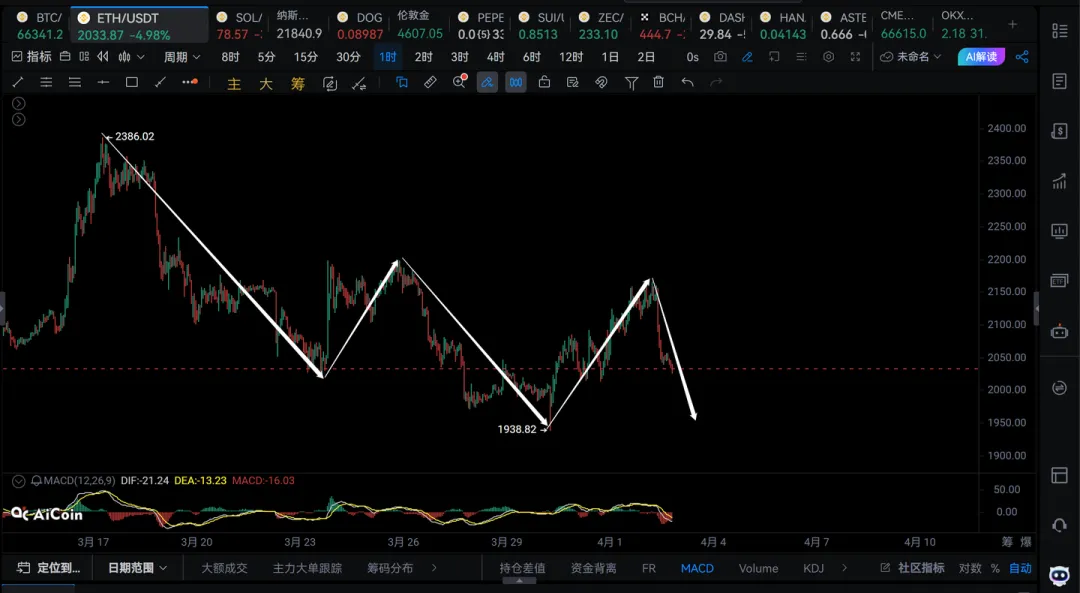Open the 大额成交 tab

224,568
